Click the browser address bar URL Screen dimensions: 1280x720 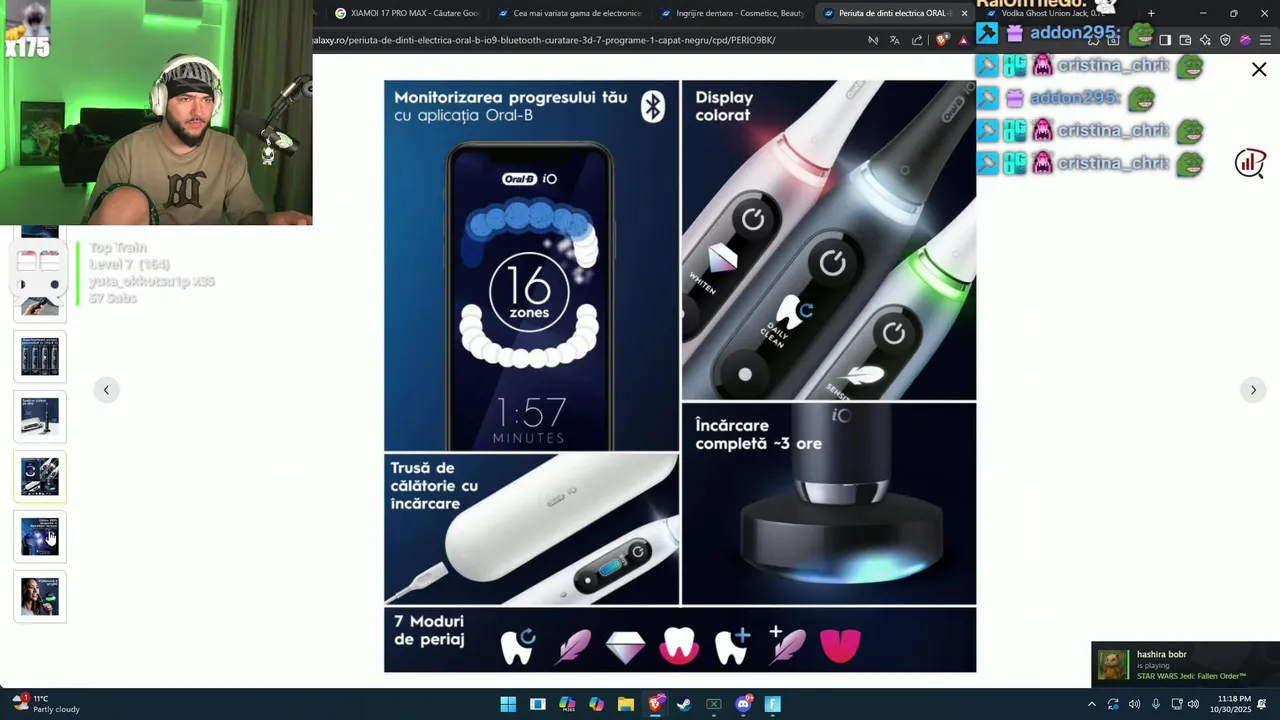tap(545, 40)
